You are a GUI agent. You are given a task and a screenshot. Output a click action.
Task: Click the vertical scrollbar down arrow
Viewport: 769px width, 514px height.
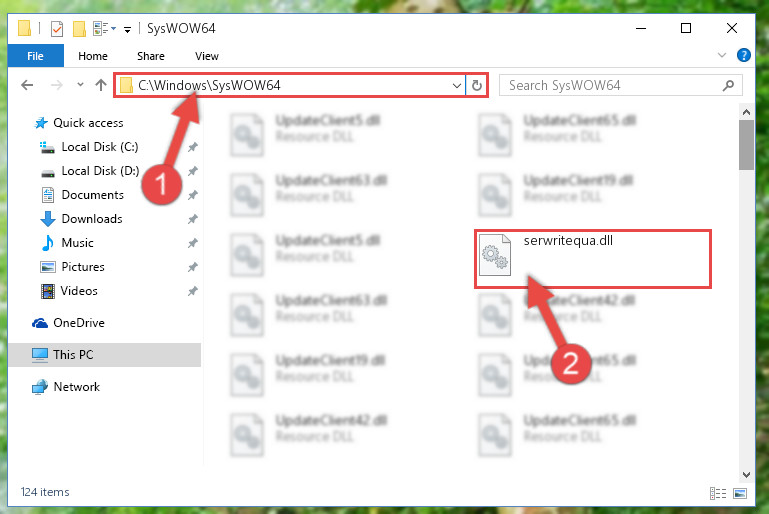click(746, 475)
